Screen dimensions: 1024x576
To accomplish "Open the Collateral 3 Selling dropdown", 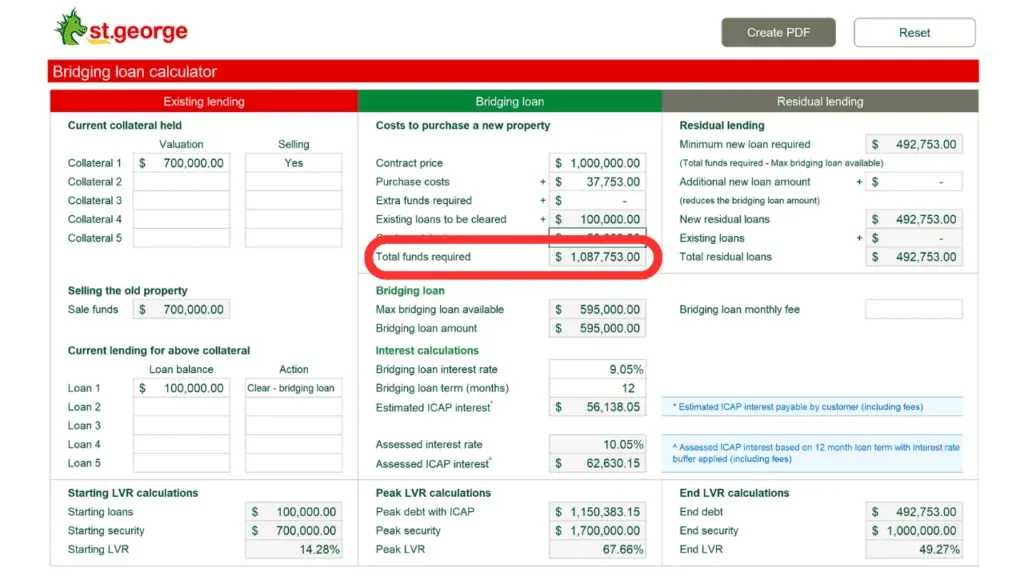I will 293,200.
